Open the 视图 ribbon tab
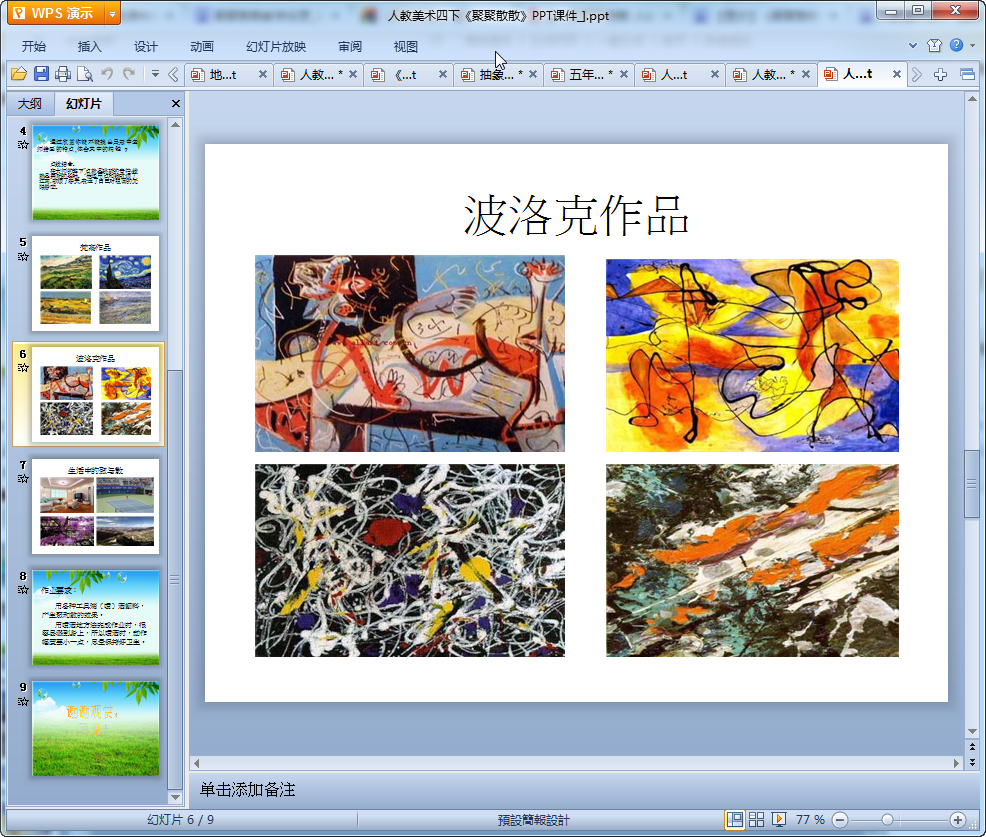986x837 pixels. pos(406,47)
